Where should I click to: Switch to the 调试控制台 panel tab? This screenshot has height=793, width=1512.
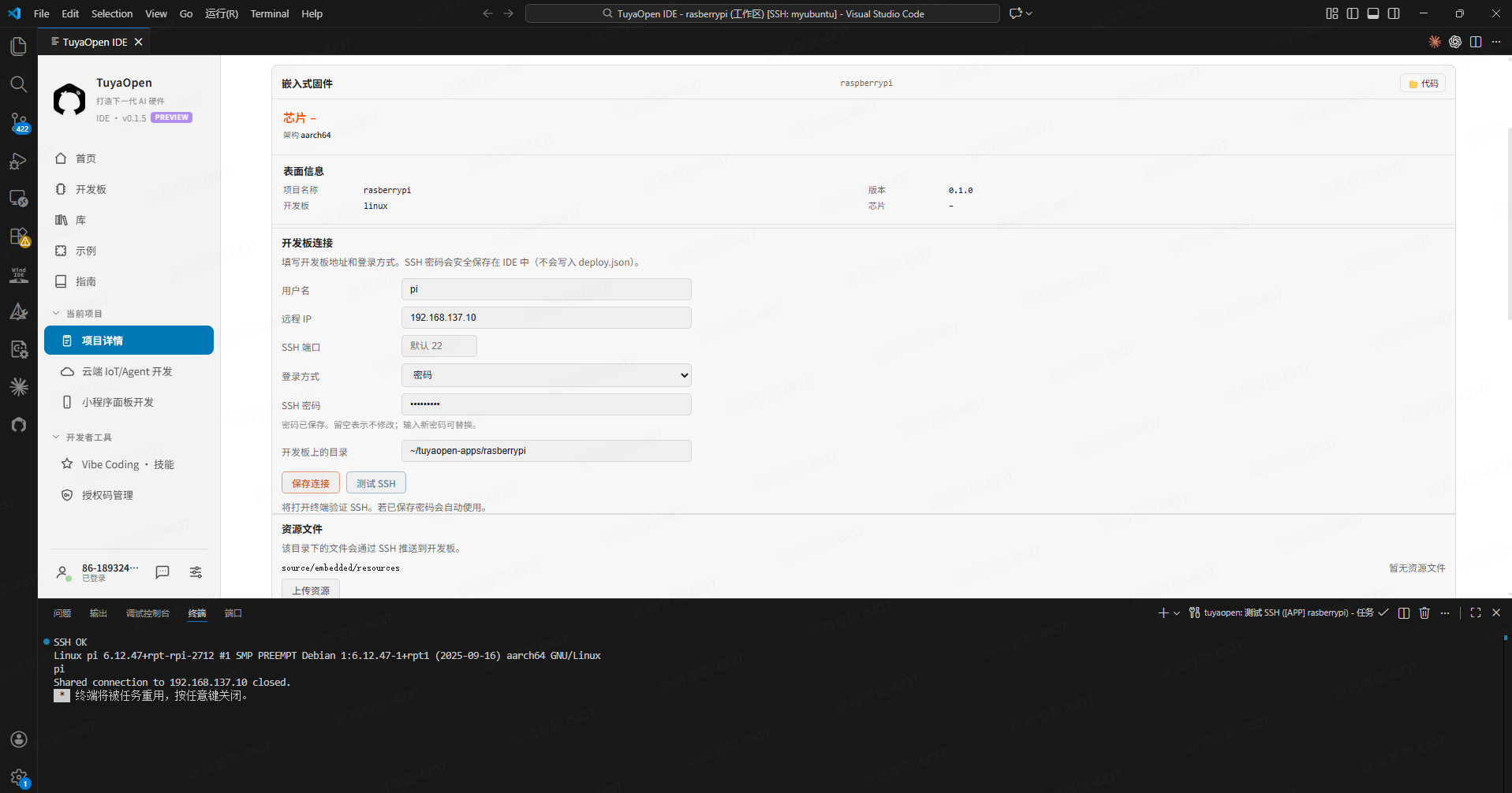pos(147,613)
